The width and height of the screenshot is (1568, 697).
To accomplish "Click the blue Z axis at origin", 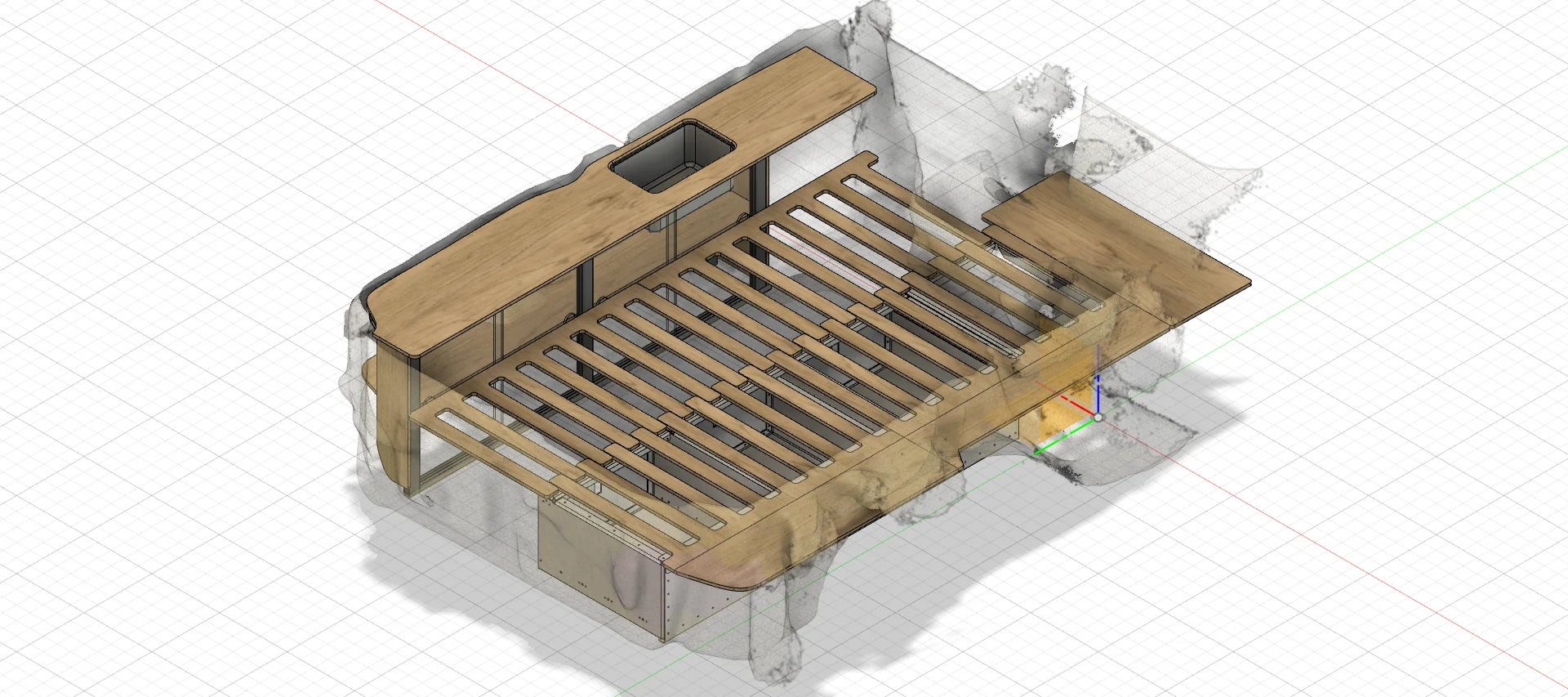I will pyautogui.click(x=1098, y=392).
